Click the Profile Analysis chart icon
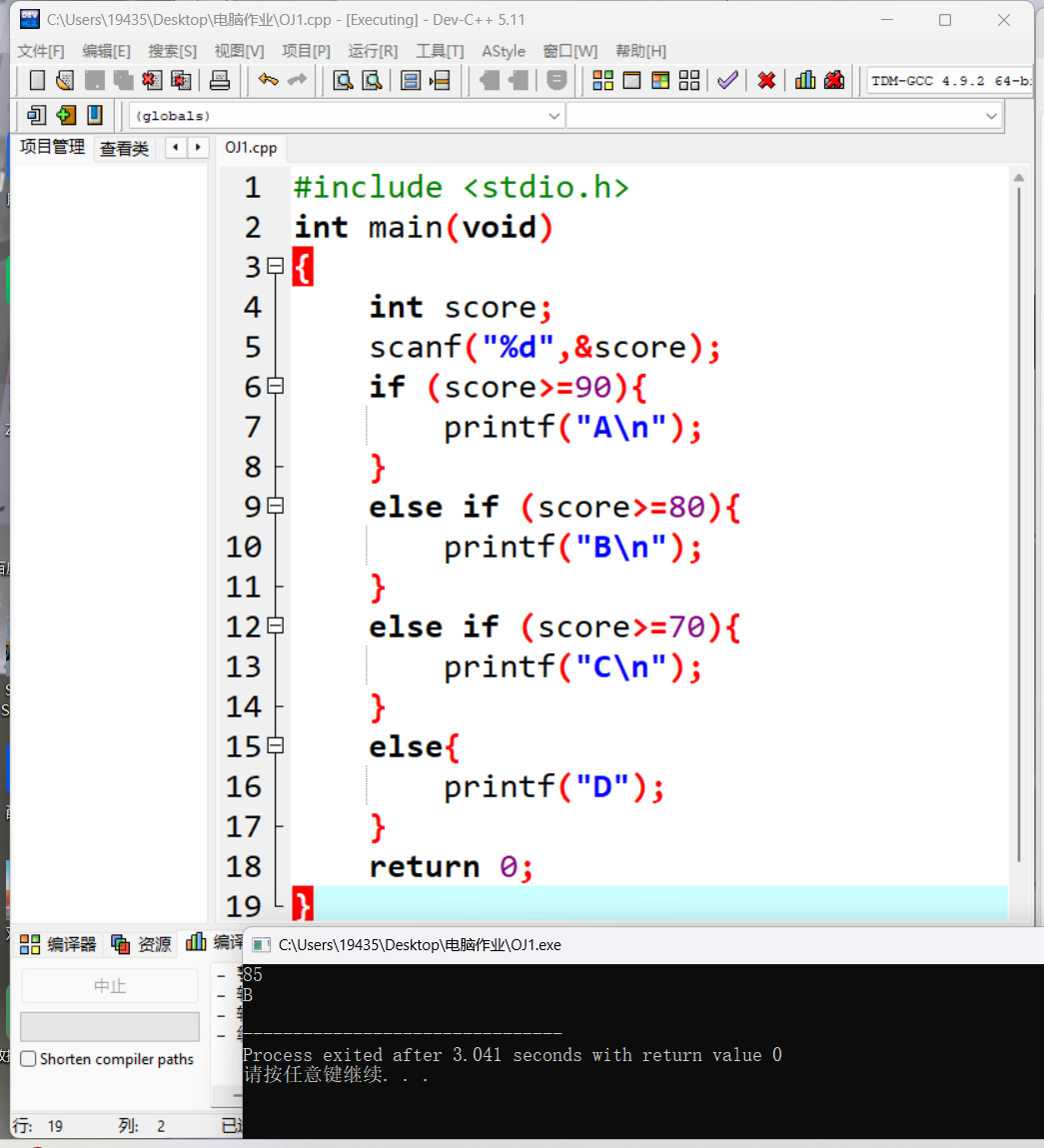The image size is (1044, 1148). click(x=805, y=80)
